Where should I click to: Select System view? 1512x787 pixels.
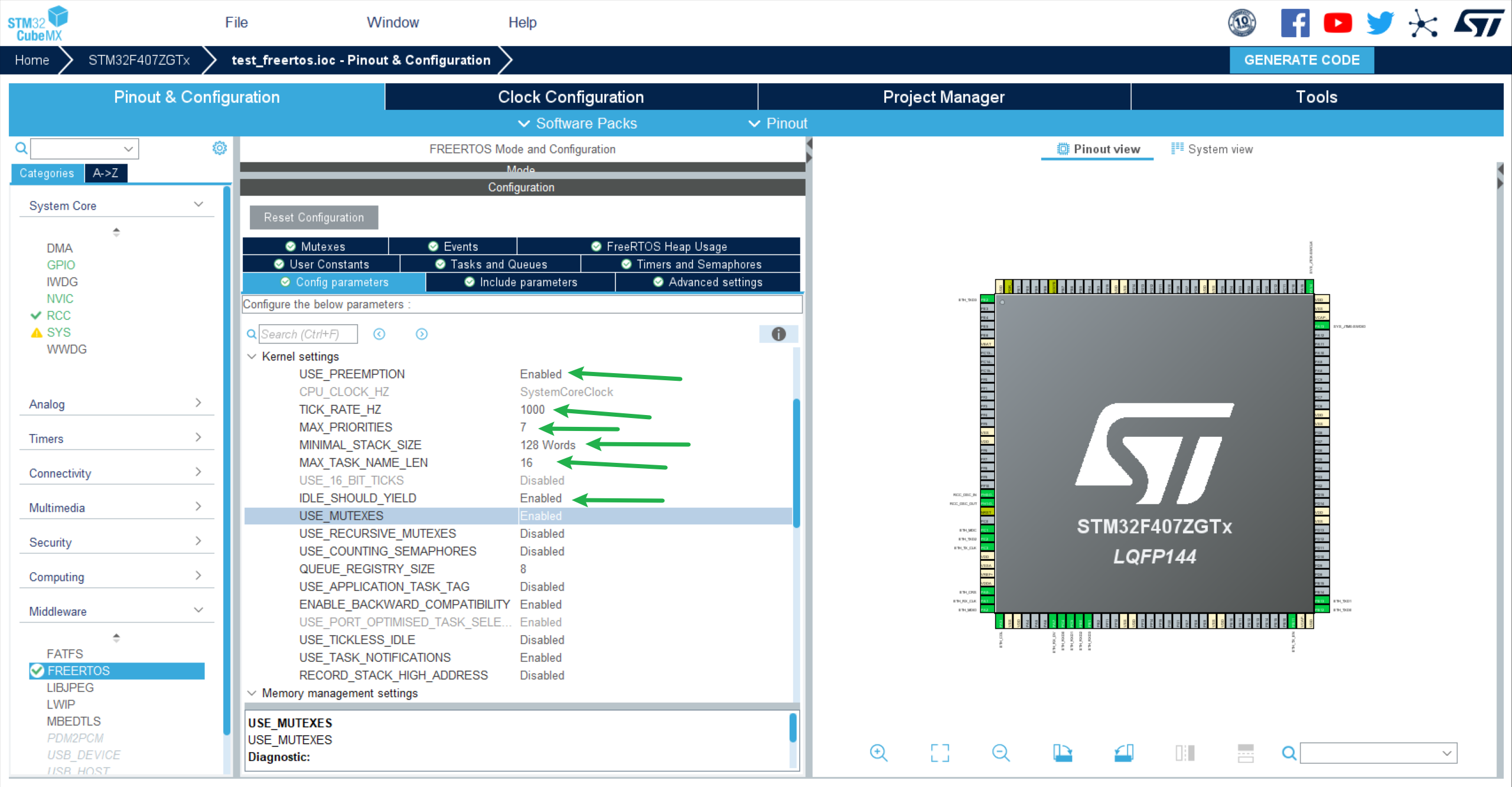pos(1212,149)
